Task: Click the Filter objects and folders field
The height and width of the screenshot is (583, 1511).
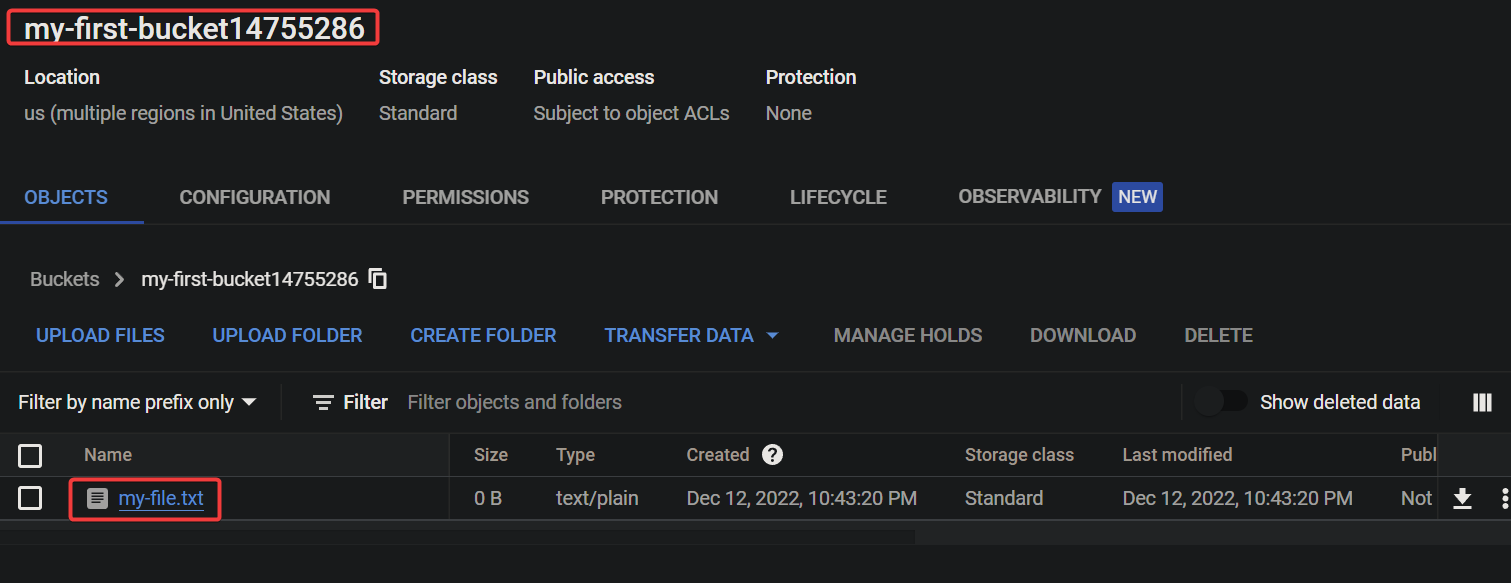Action: pos(514,402)
